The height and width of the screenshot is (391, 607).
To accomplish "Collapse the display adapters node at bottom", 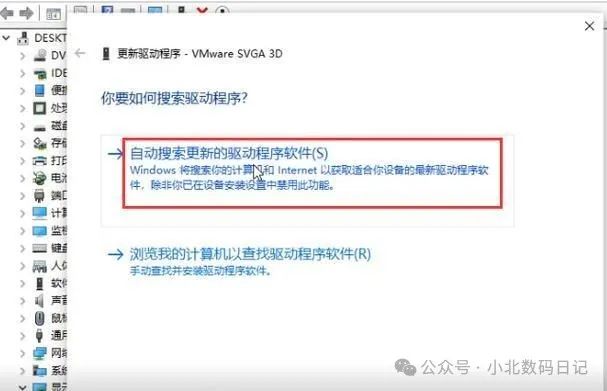I will click(x=22, y=387).
